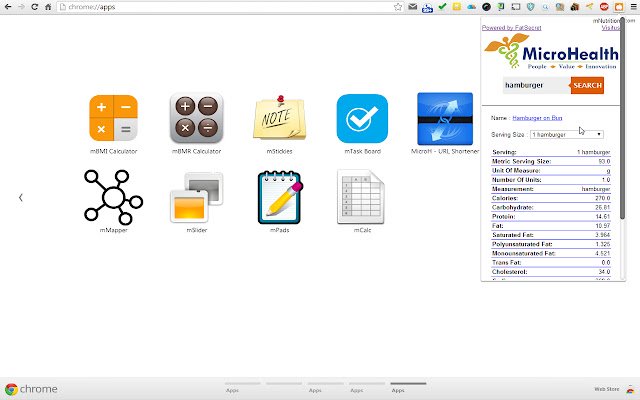Select the highlighted current Apps page tab
This screenshot has height=400, width=640.
408,387
